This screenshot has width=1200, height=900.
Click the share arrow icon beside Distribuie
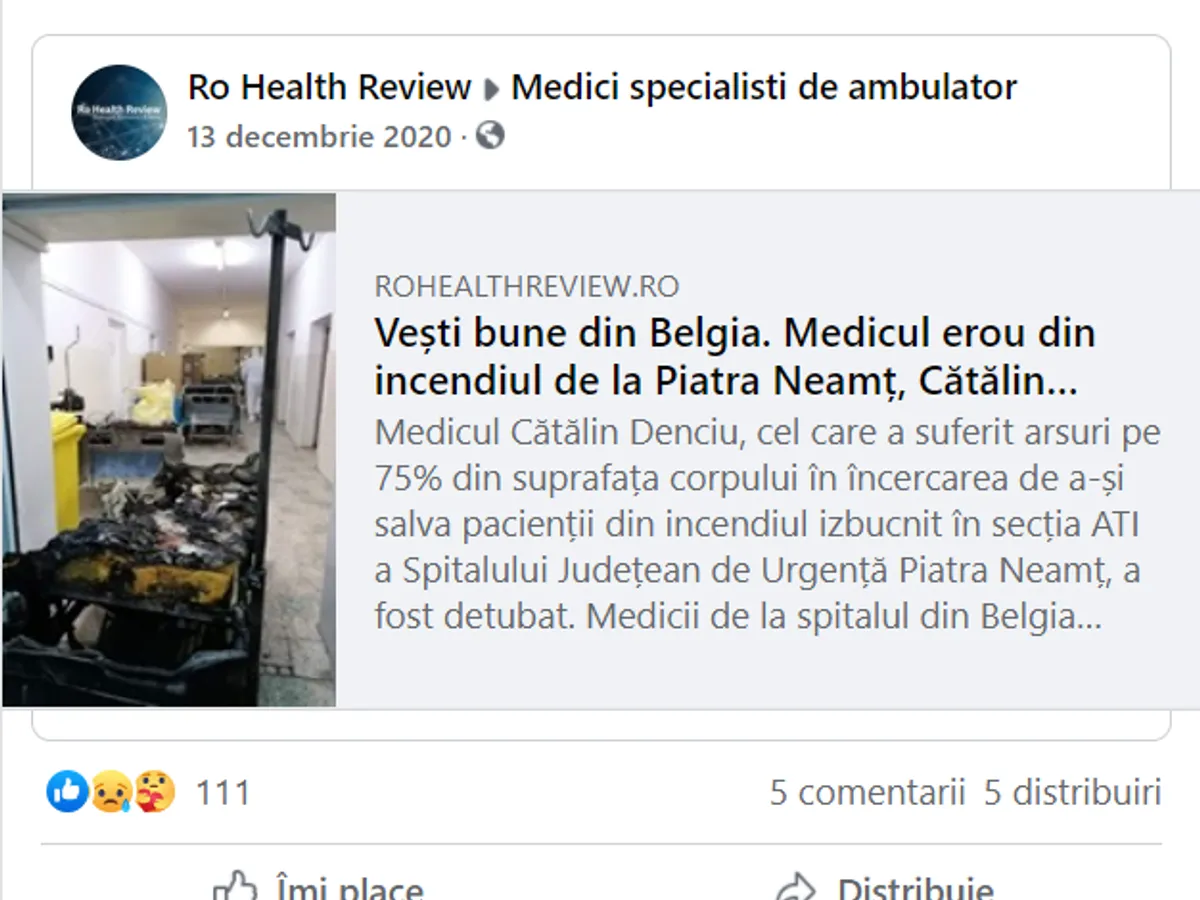pos(796,887)
